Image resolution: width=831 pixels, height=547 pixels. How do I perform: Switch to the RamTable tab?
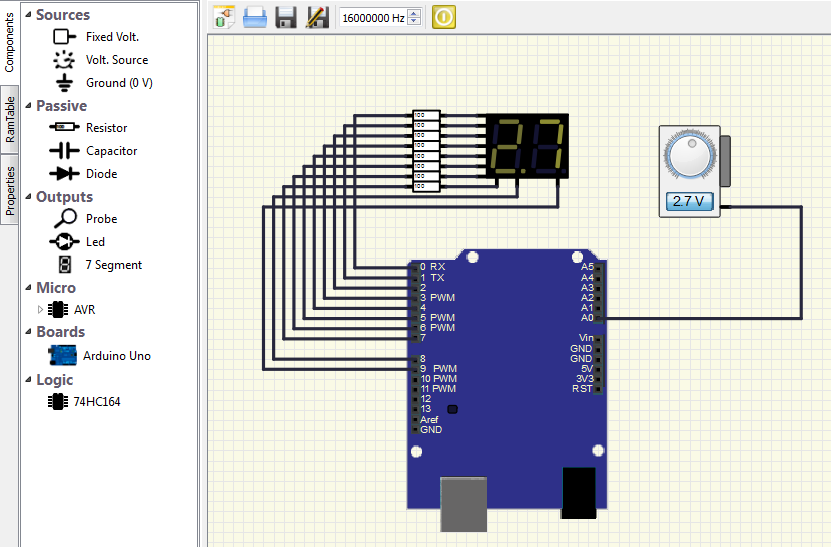10,120
